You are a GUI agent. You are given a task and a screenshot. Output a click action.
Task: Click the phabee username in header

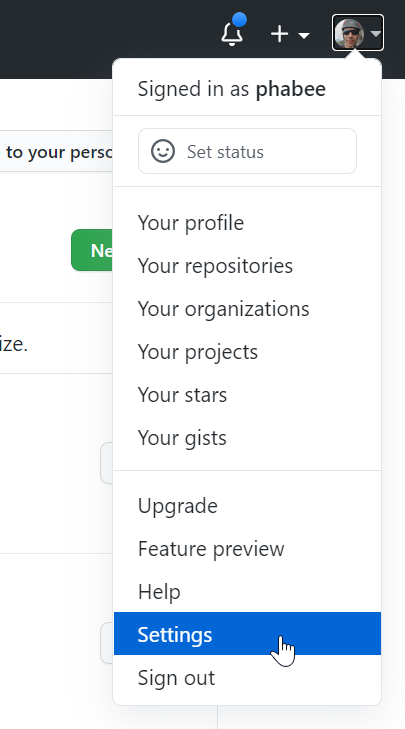tap(291, 89)
